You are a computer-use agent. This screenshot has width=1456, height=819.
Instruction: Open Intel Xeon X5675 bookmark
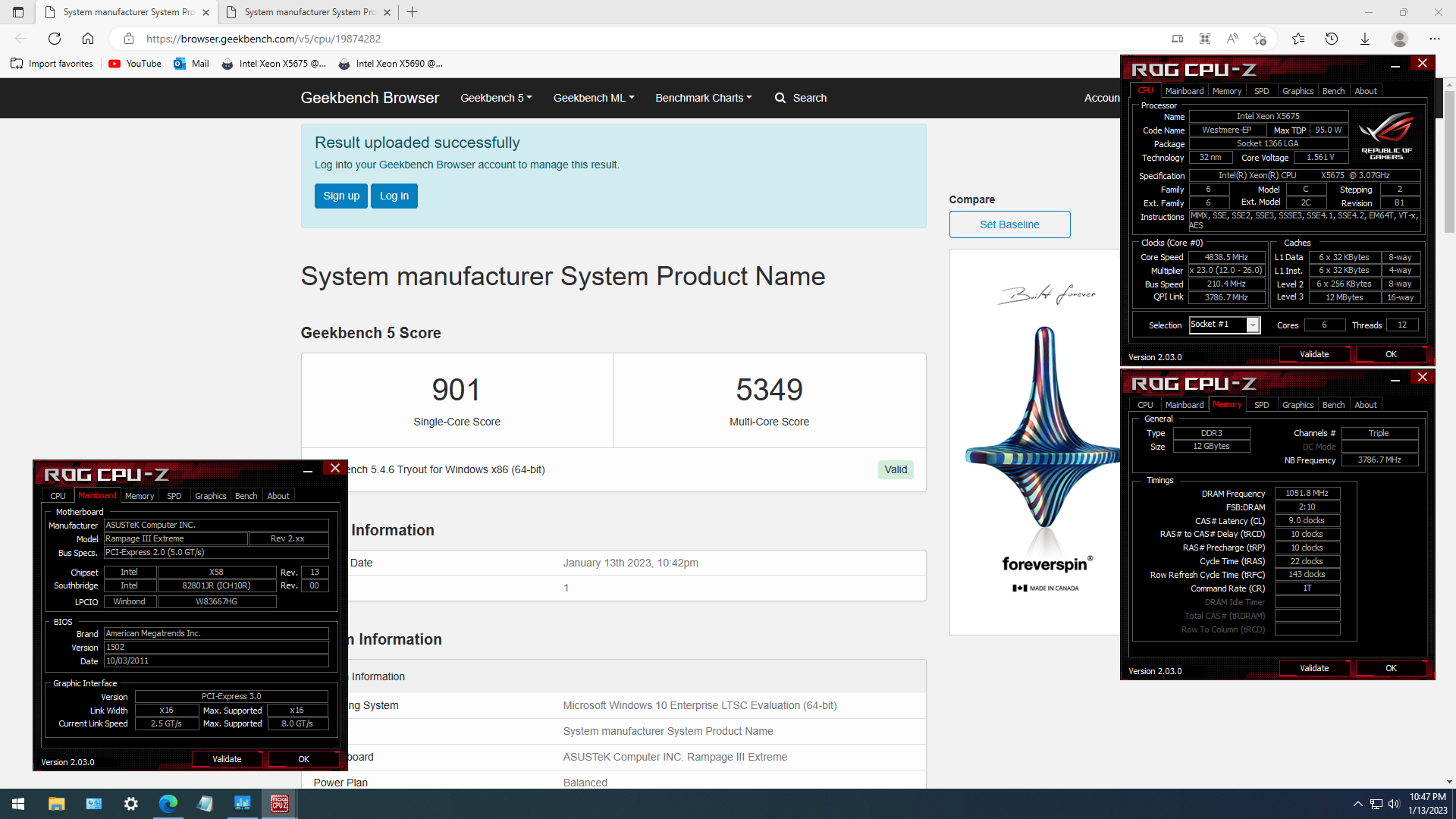coord(274,64)
